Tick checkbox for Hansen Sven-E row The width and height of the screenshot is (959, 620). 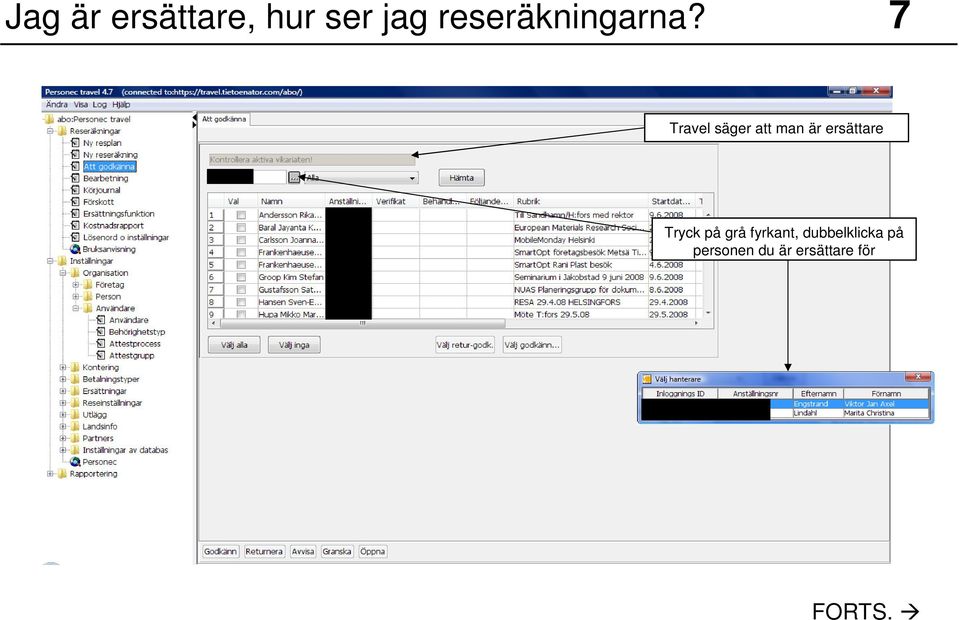[x=241, y=302]
